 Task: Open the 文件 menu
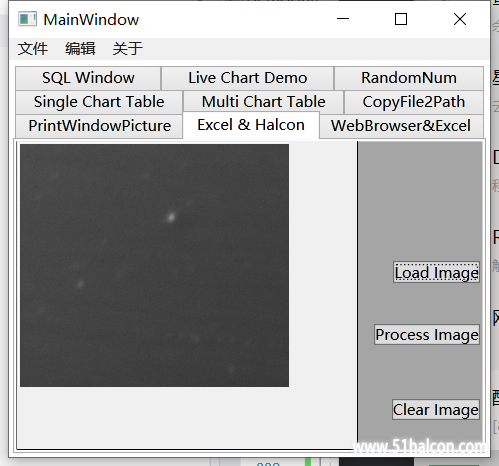point(33,49)
